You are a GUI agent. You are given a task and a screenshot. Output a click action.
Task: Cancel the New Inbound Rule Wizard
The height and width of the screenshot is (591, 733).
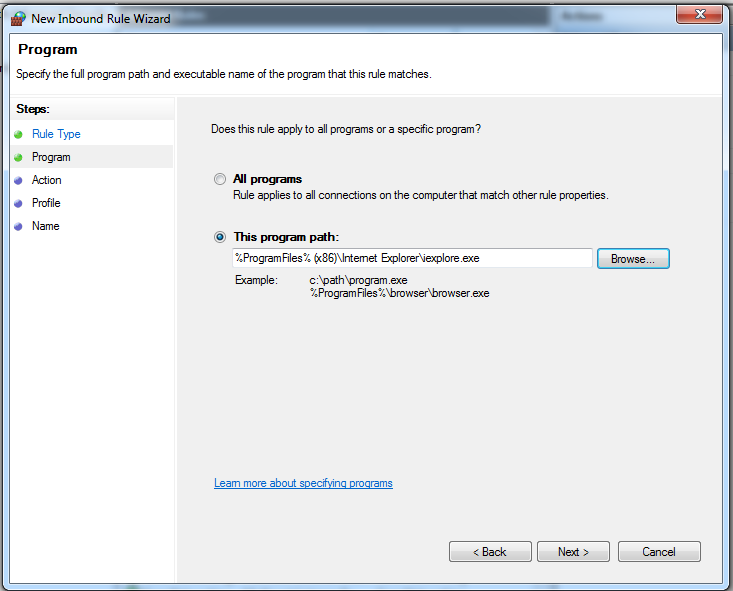(659, 552)
